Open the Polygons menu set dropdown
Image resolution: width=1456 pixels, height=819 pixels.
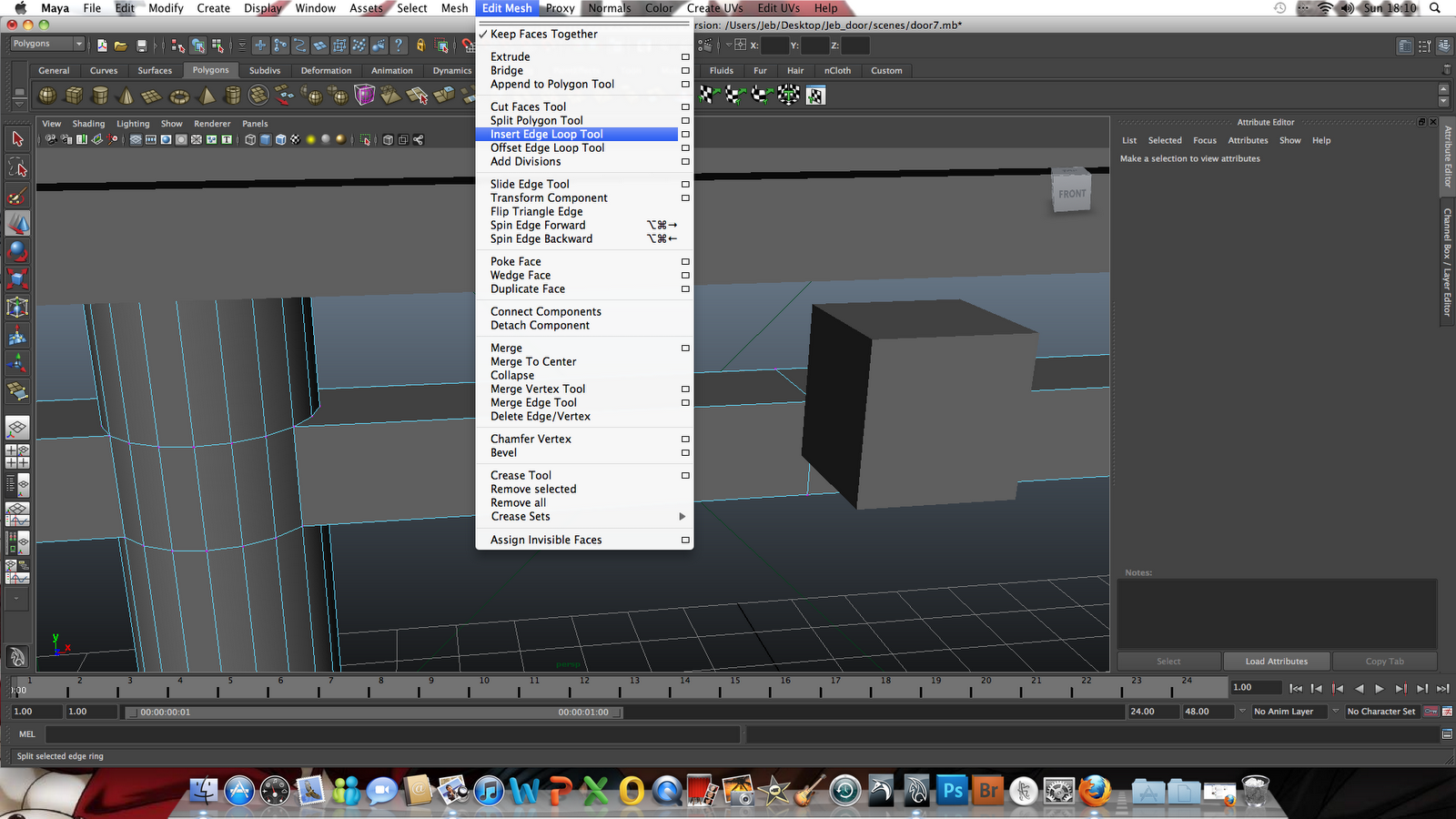point(47,44)
